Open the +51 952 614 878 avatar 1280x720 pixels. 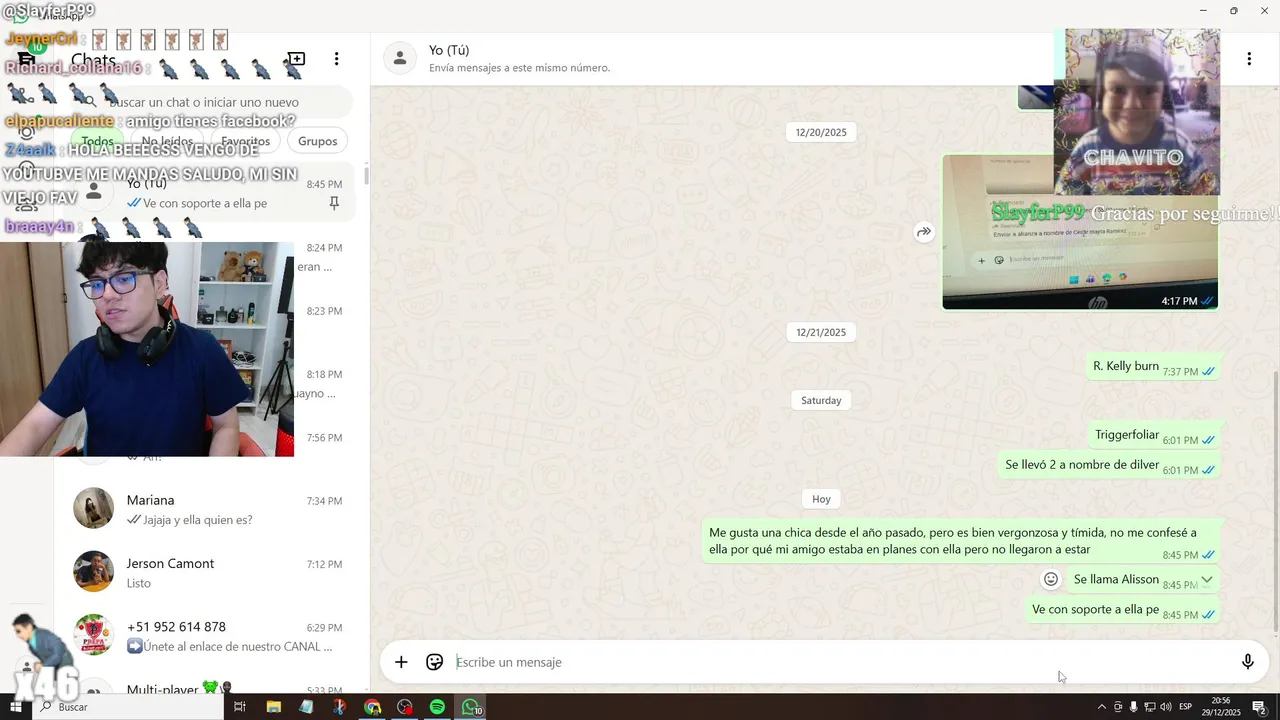[x=93, y=635]
